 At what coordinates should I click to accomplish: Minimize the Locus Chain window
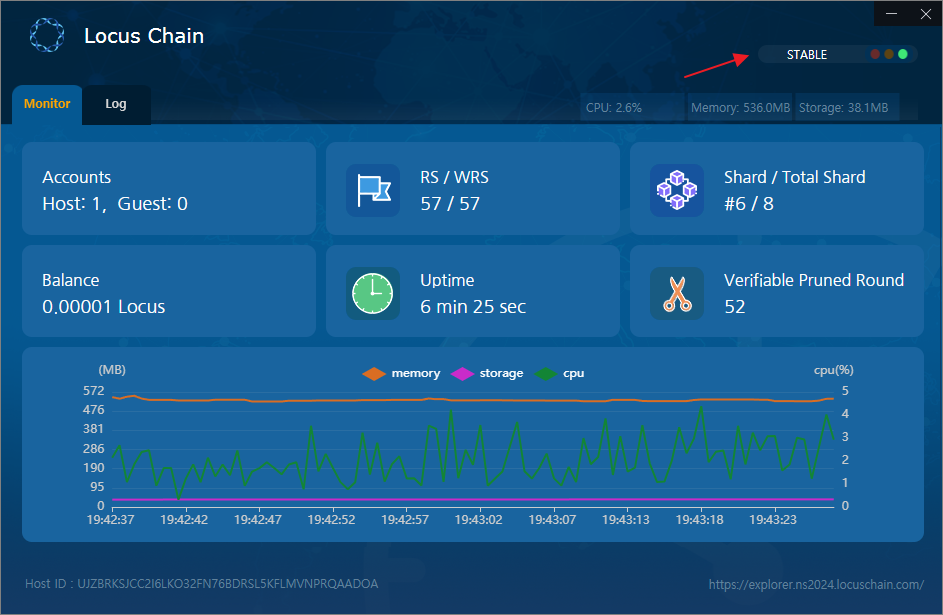click(x=892, y=13)
